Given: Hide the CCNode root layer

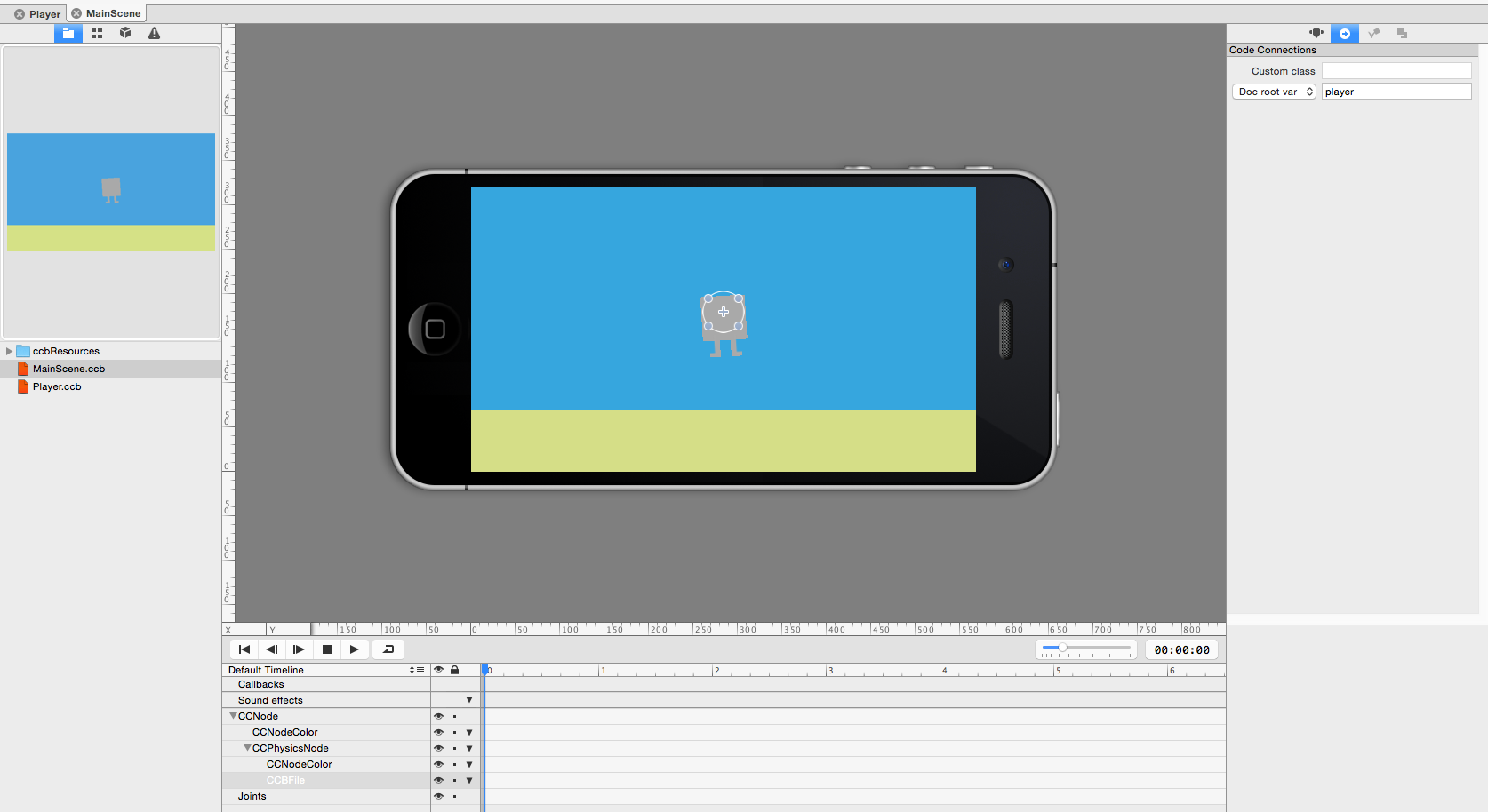Looking at the screenshot, I should pos(438,716).
